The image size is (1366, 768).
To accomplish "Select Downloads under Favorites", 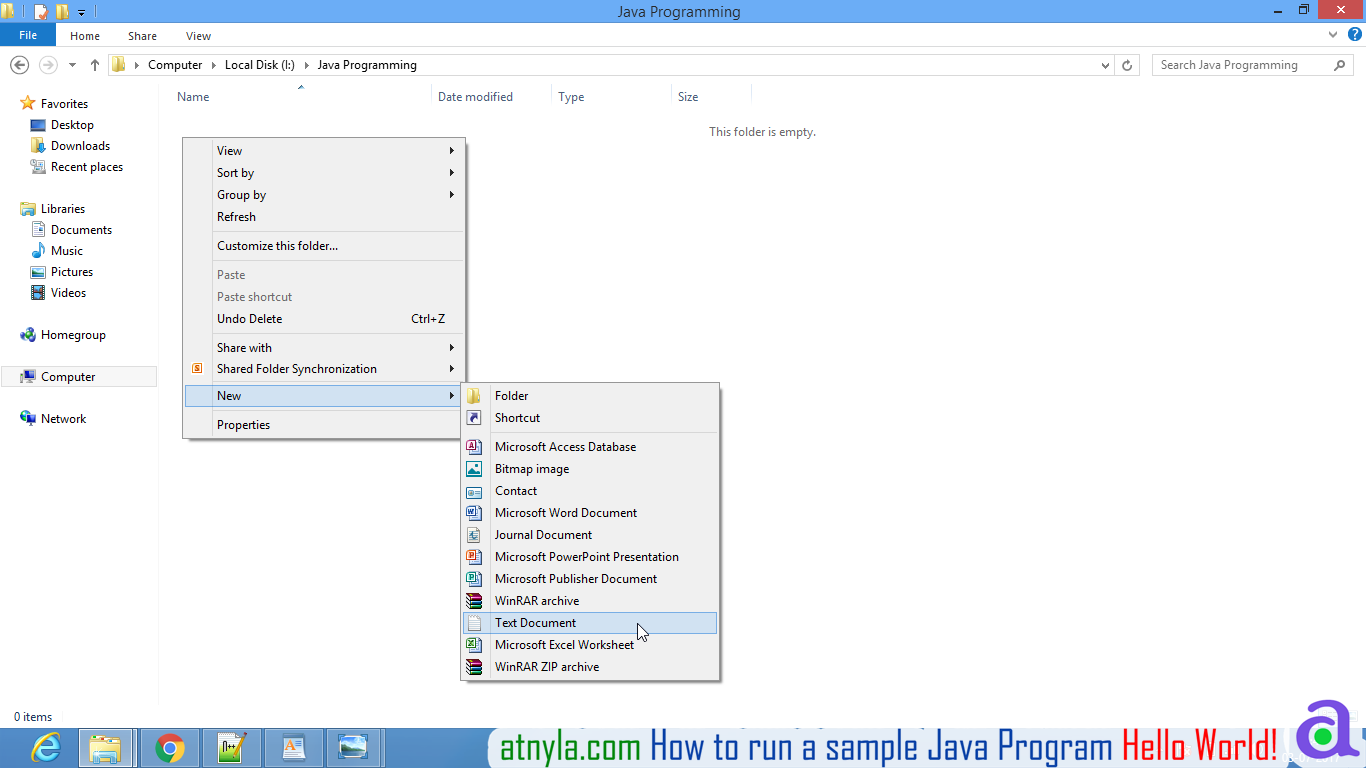I will (x=80, y=145).
